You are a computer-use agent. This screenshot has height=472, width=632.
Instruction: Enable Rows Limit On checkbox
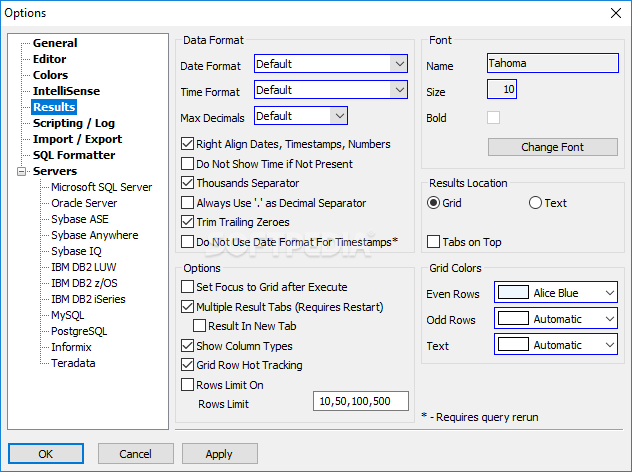pos(187,384)
